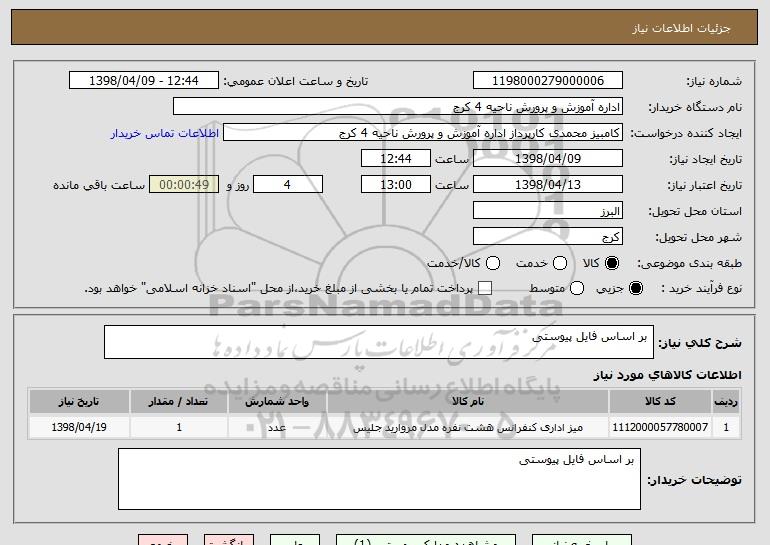
Task: Click the countdown timer 00:00:49
Action: click(x=184, y=185)
